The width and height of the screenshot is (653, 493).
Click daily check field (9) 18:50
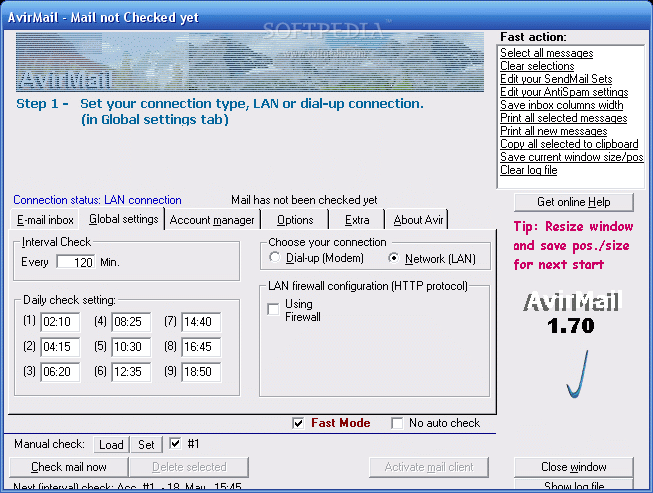click(x=201, y=372)
